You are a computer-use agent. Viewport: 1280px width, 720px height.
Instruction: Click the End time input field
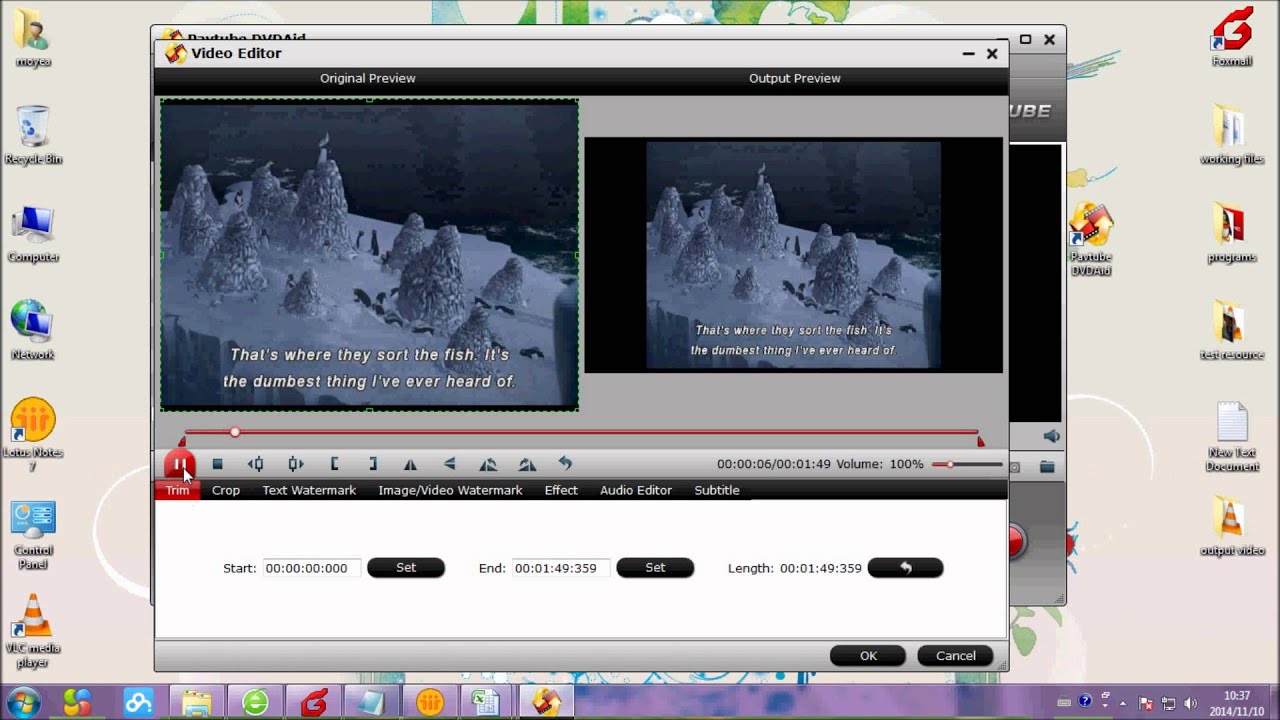tap(560, 568)
